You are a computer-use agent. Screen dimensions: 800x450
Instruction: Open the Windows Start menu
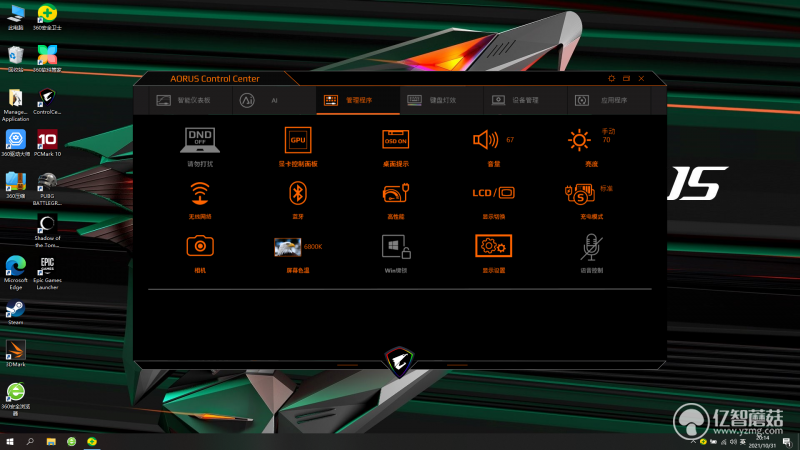click(x=10, y=441)
